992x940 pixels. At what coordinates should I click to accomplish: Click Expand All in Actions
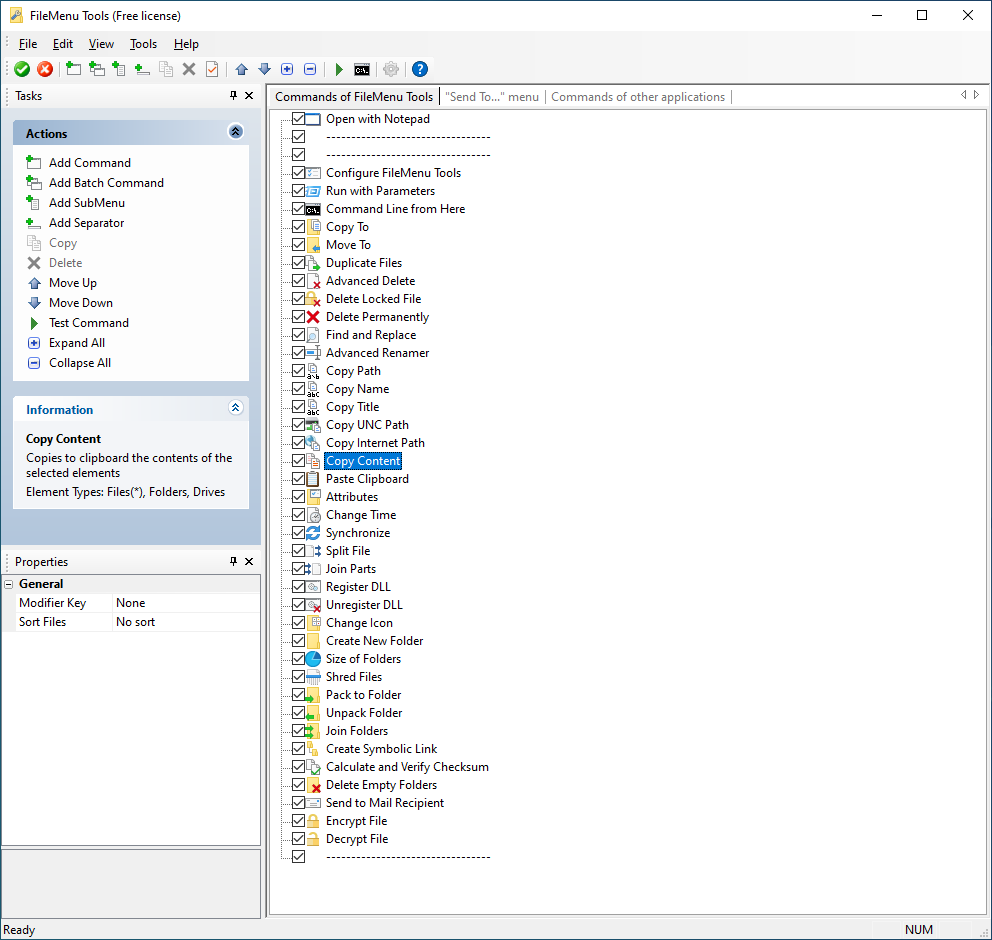click(x=77, y=343)
